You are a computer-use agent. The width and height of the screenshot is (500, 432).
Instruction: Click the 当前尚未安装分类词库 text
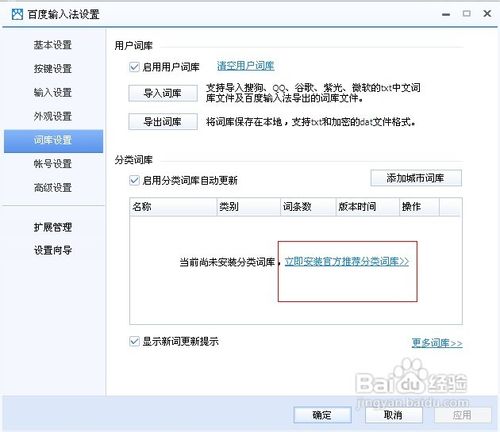click(227, 262)
